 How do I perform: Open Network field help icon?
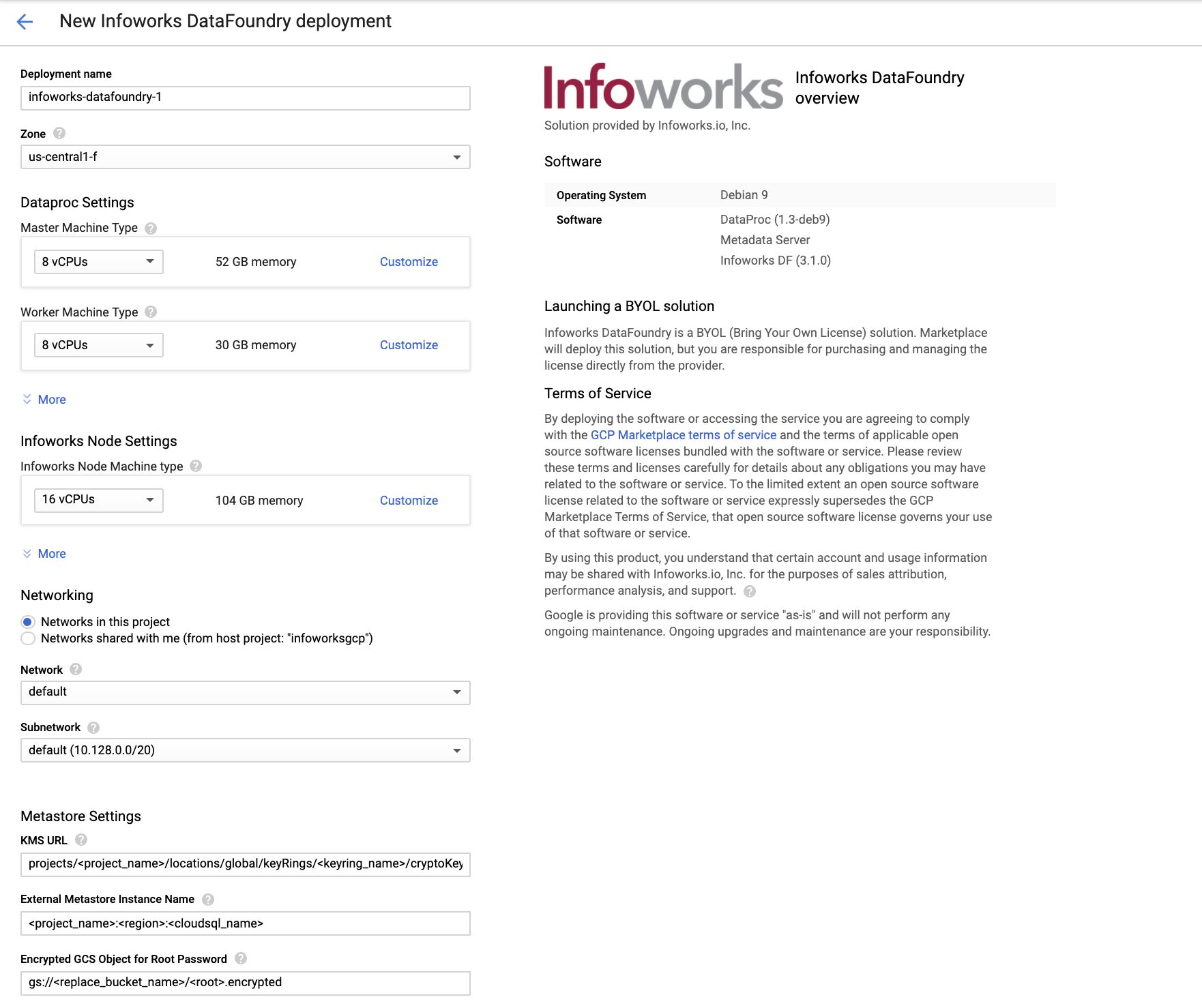coord(76,669)
